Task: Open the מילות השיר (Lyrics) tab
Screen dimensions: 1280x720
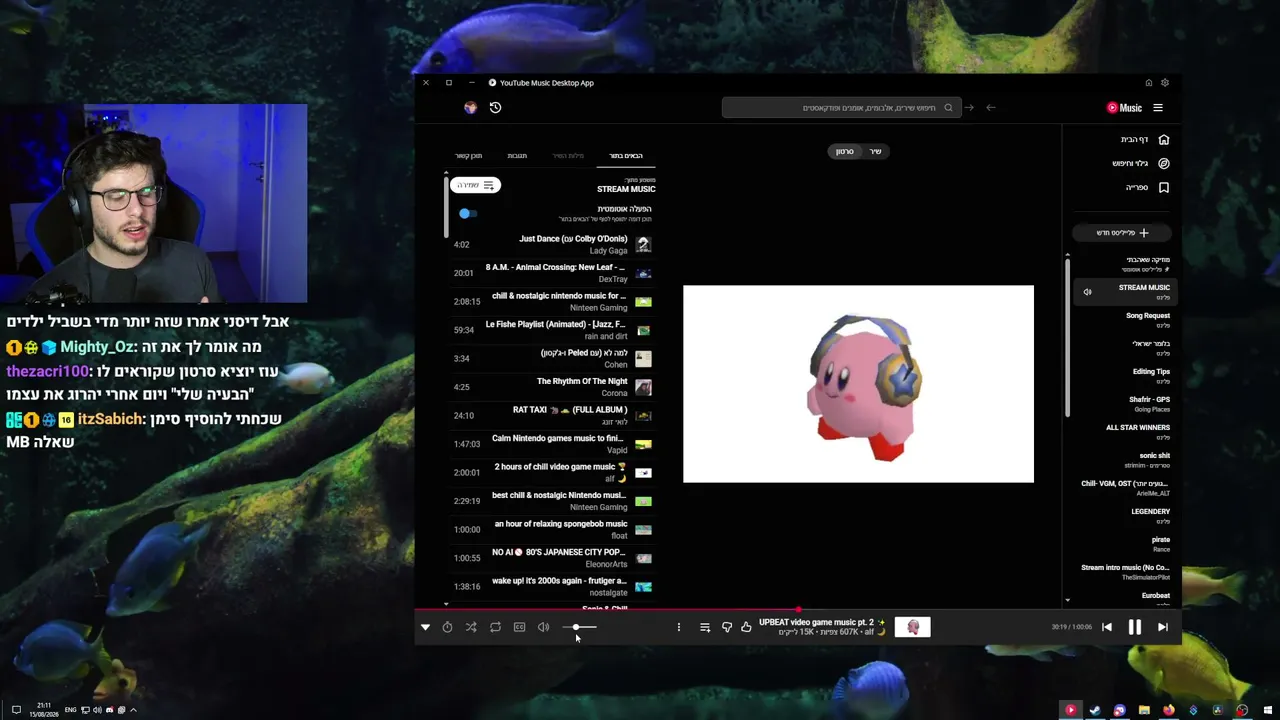Action: pyautogui.click(x=568, y=156)
